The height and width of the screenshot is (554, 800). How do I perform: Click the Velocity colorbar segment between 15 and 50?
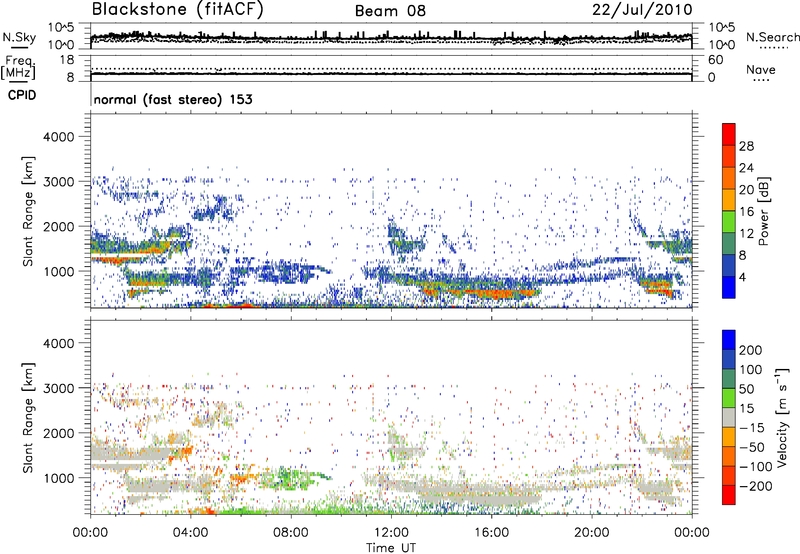click(x=729, y=398)
